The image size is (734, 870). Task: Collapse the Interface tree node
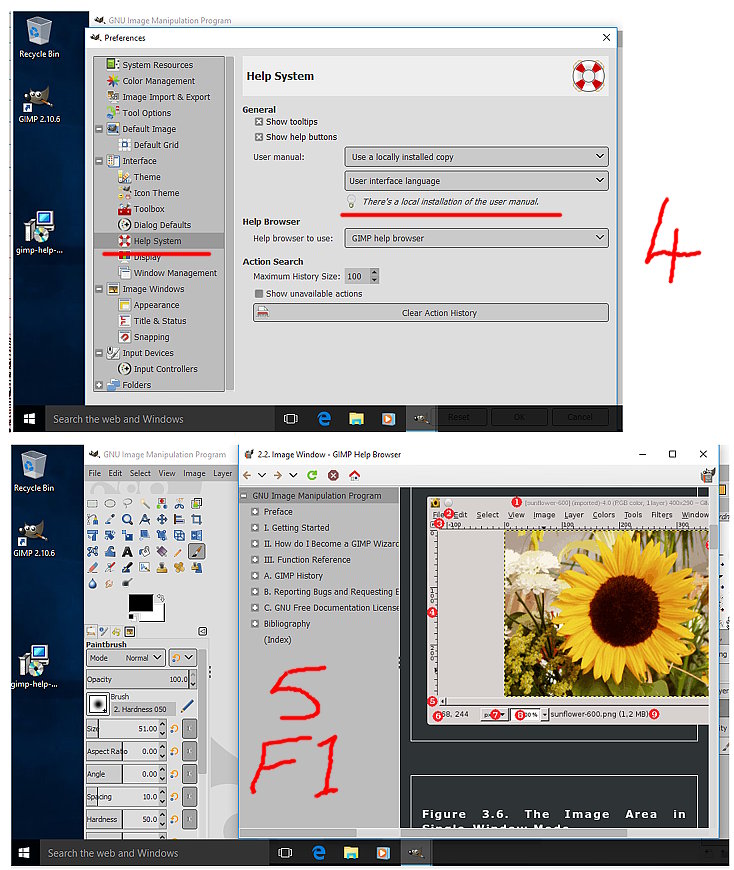[x=99, y=161]
